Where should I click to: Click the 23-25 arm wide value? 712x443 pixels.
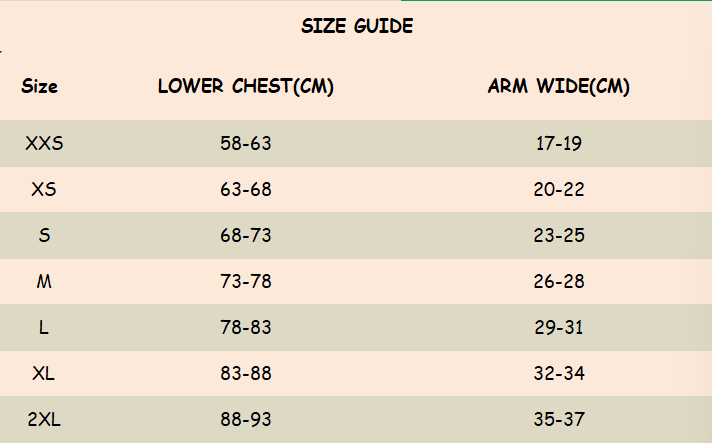point(559,235)
